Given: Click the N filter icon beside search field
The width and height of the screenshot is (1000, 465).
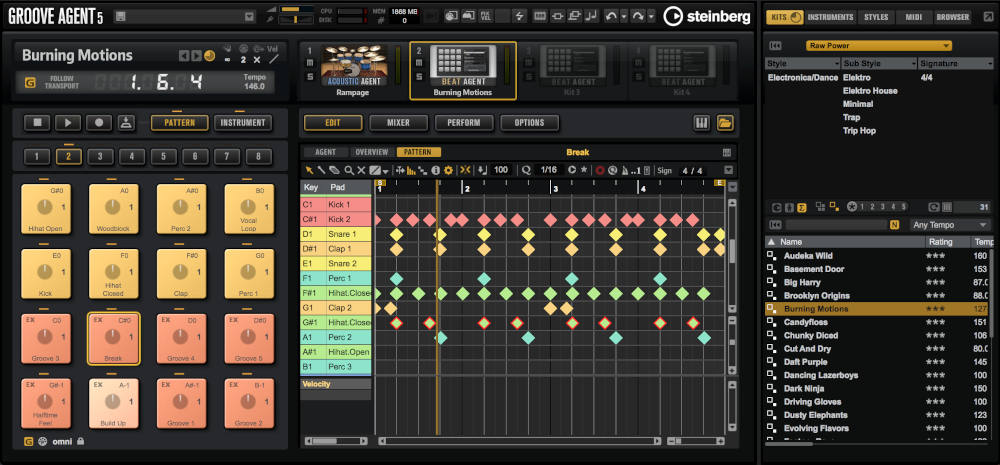Looking at the screenshot, I should pos(894,225).
